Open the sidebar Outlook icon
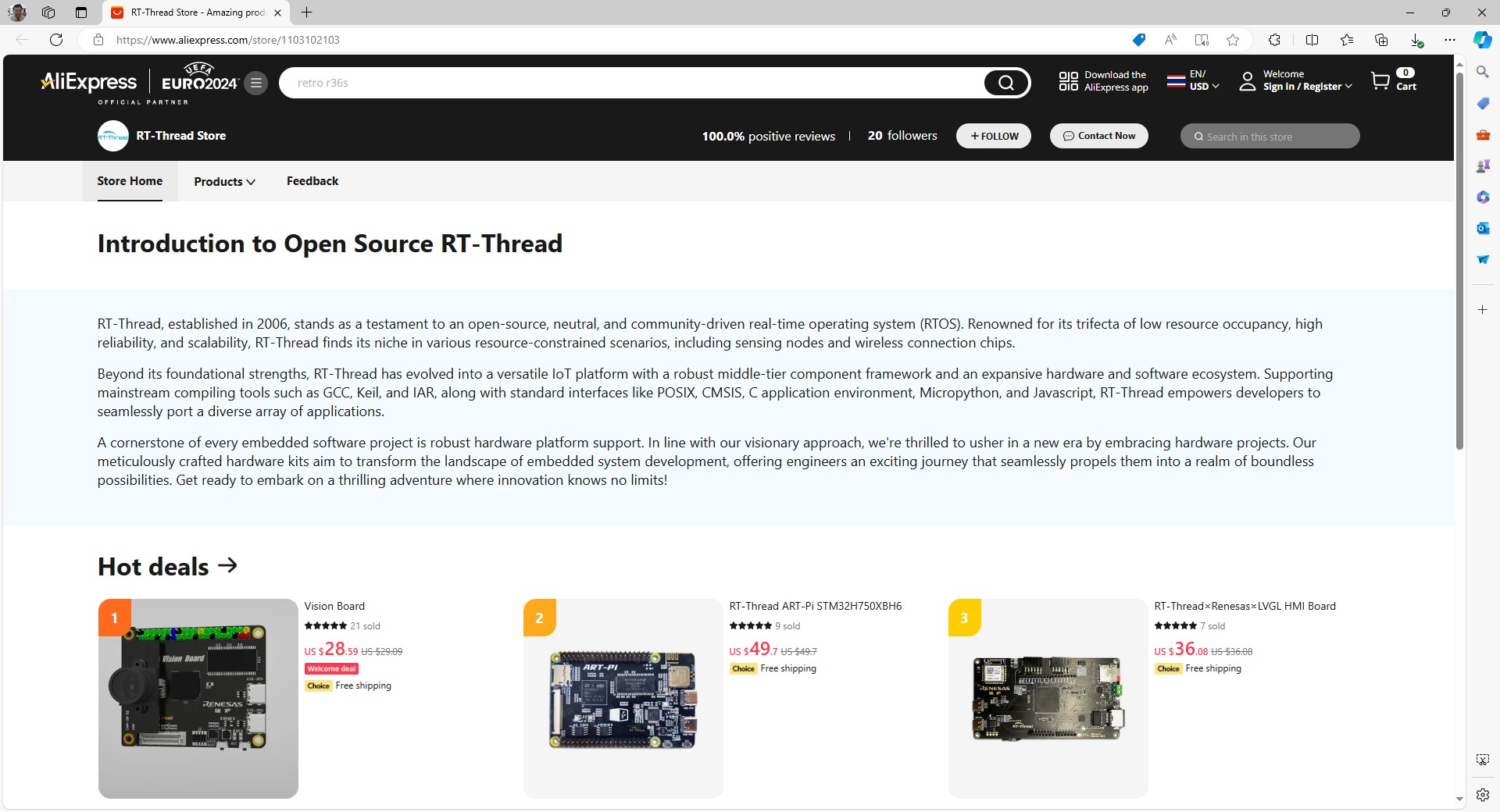Image resolution: width=1500 pixels, height=812 pixels. click(1482, 228)
